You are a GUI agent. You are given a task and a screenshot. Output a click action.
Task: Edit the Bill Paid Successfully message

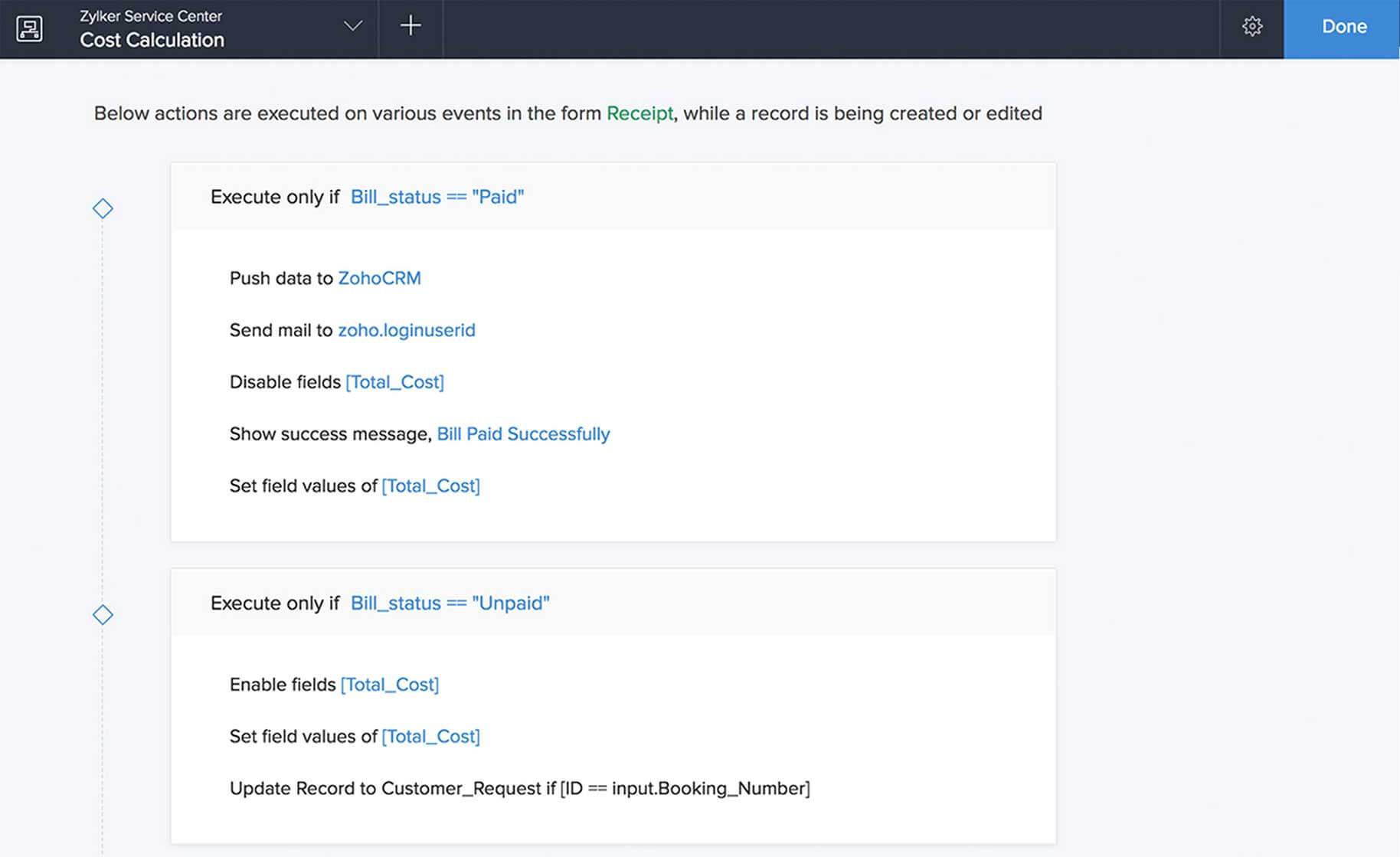[x=523, y=434]
